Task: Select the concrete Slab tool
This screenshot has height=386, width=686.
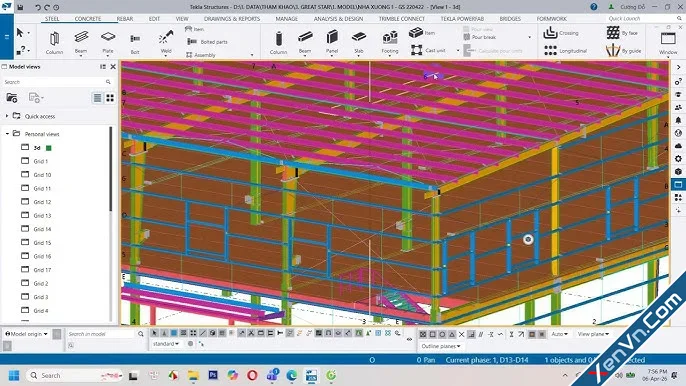Action: pyautogui.click(x=359, y=42)
